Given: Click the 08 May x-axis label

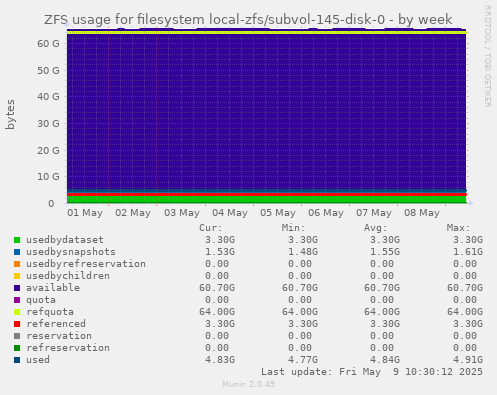Looking at the screenshot, I should [x=422, y=213].
